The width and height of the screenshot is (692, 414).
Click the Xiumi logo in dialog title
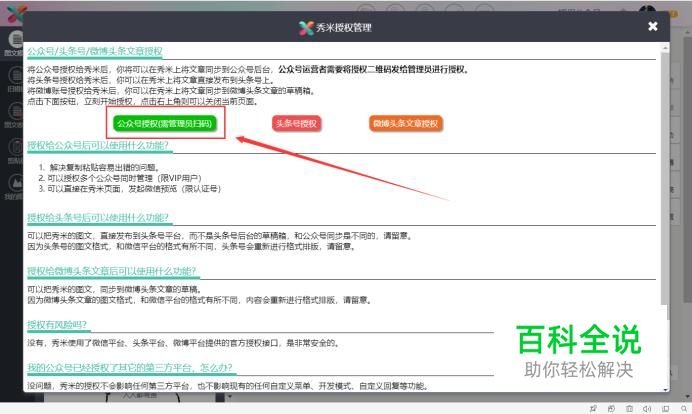306,28
